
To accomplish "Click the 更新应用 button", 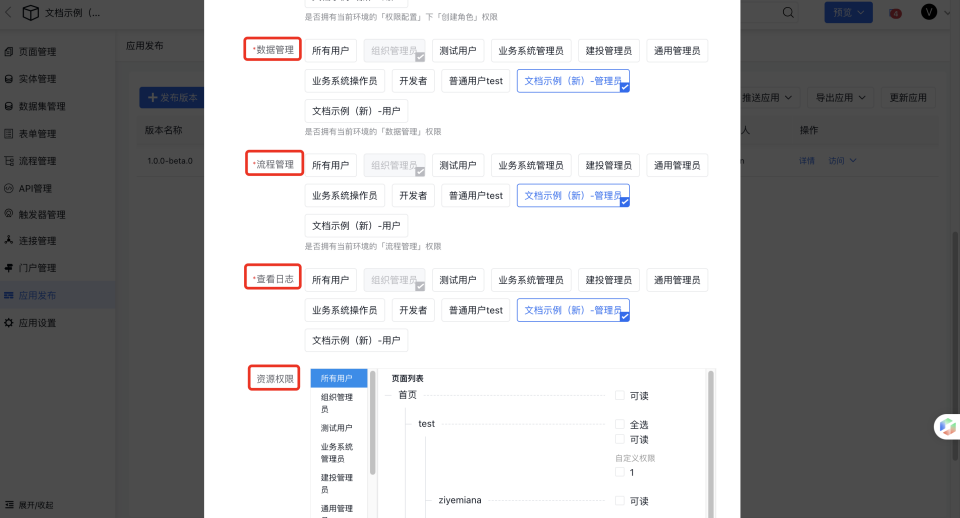I will pyautogui.click(x=908, y=98).
